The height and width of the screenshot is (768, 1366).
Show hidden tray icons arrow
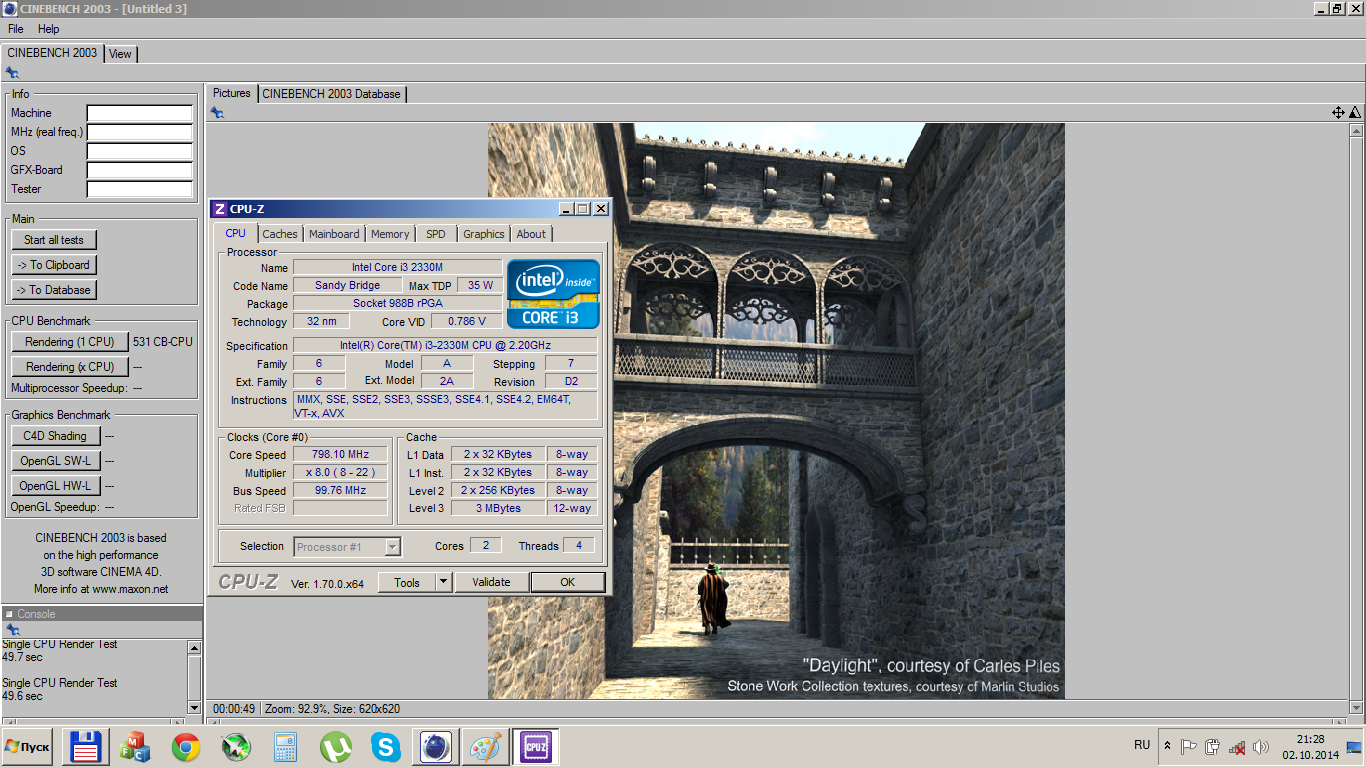click(1167, 746)
